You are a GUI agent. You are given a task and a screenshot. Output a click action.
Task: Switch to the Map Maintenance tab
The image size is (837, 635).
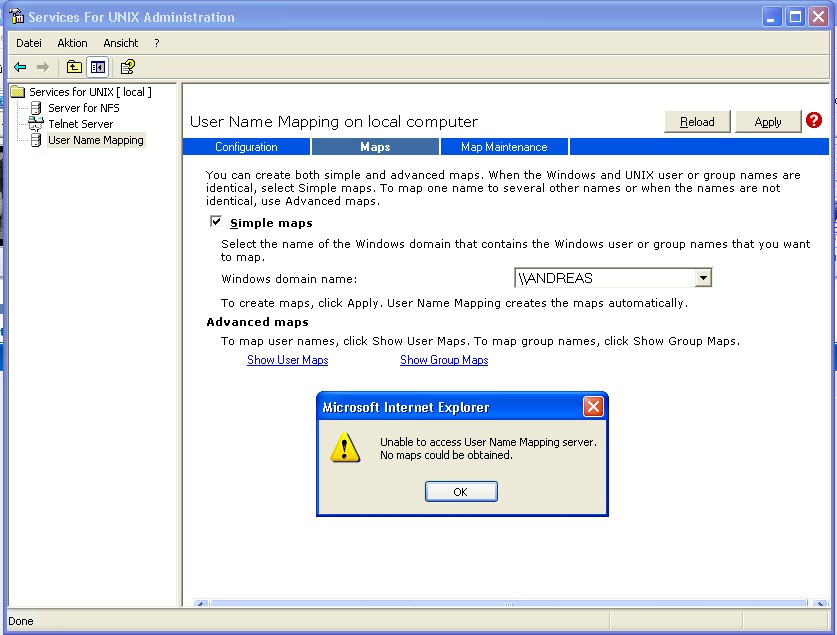[504, 147]
